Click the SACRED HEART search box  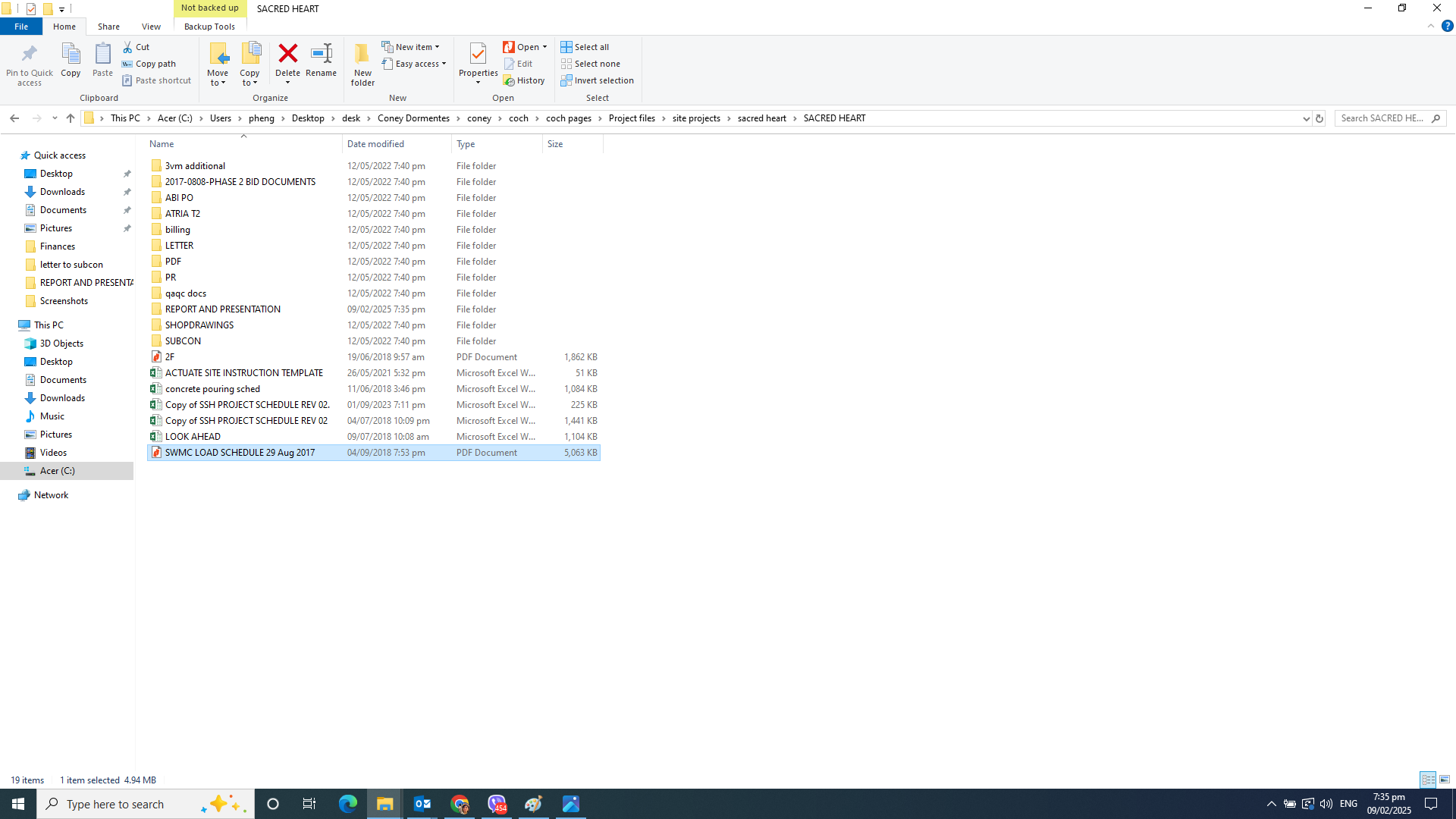point(1388,118)
